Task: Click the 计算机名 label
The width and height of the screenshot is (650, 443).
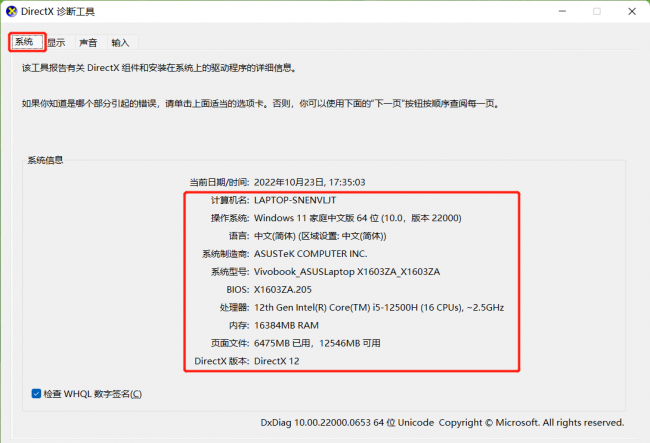Action: (x=230, y=200)
